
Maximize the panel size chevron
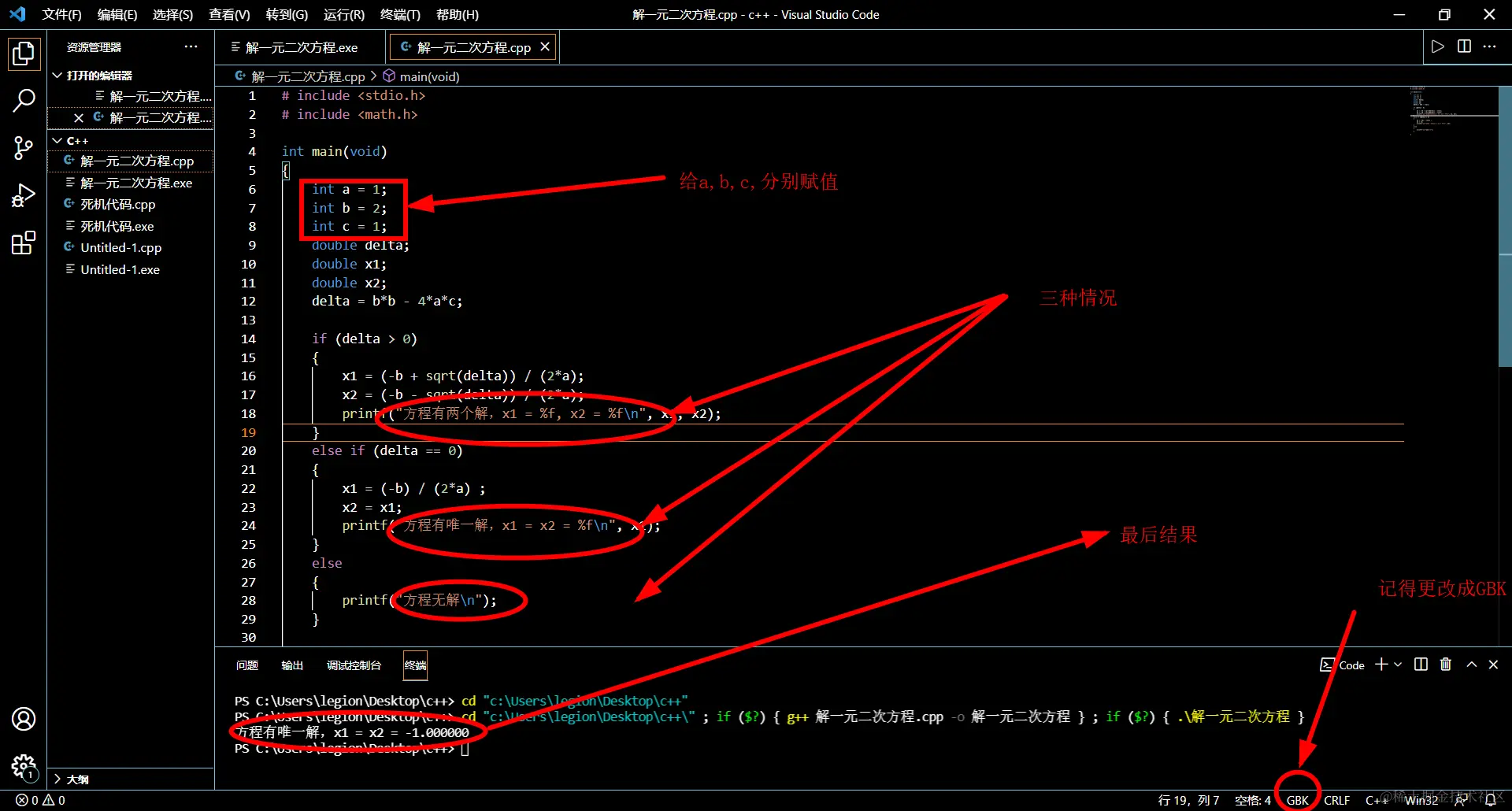(x=1471, y=665)
